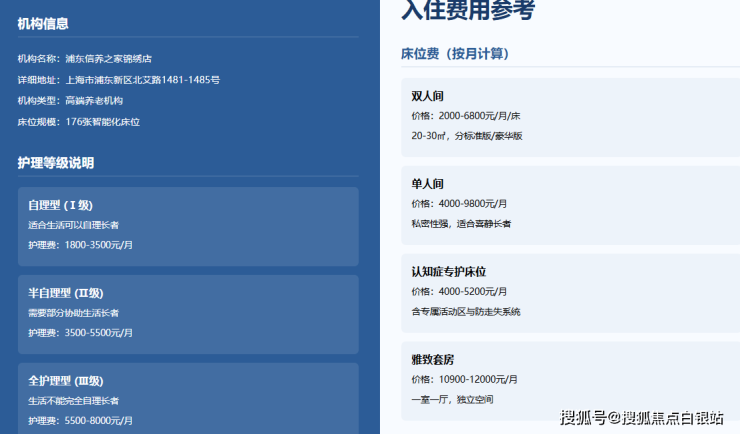Click text 私密性强，适合喜静长者
The image size is (740, 434).
[461, 224]
